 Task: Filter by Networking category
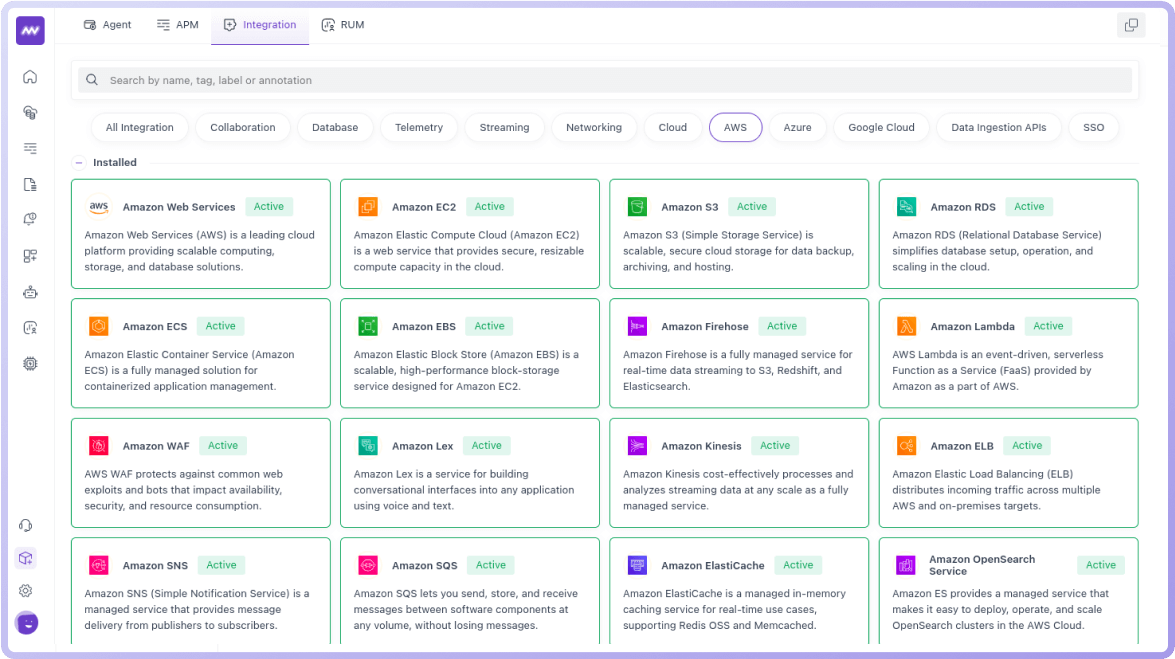point(593,127)
